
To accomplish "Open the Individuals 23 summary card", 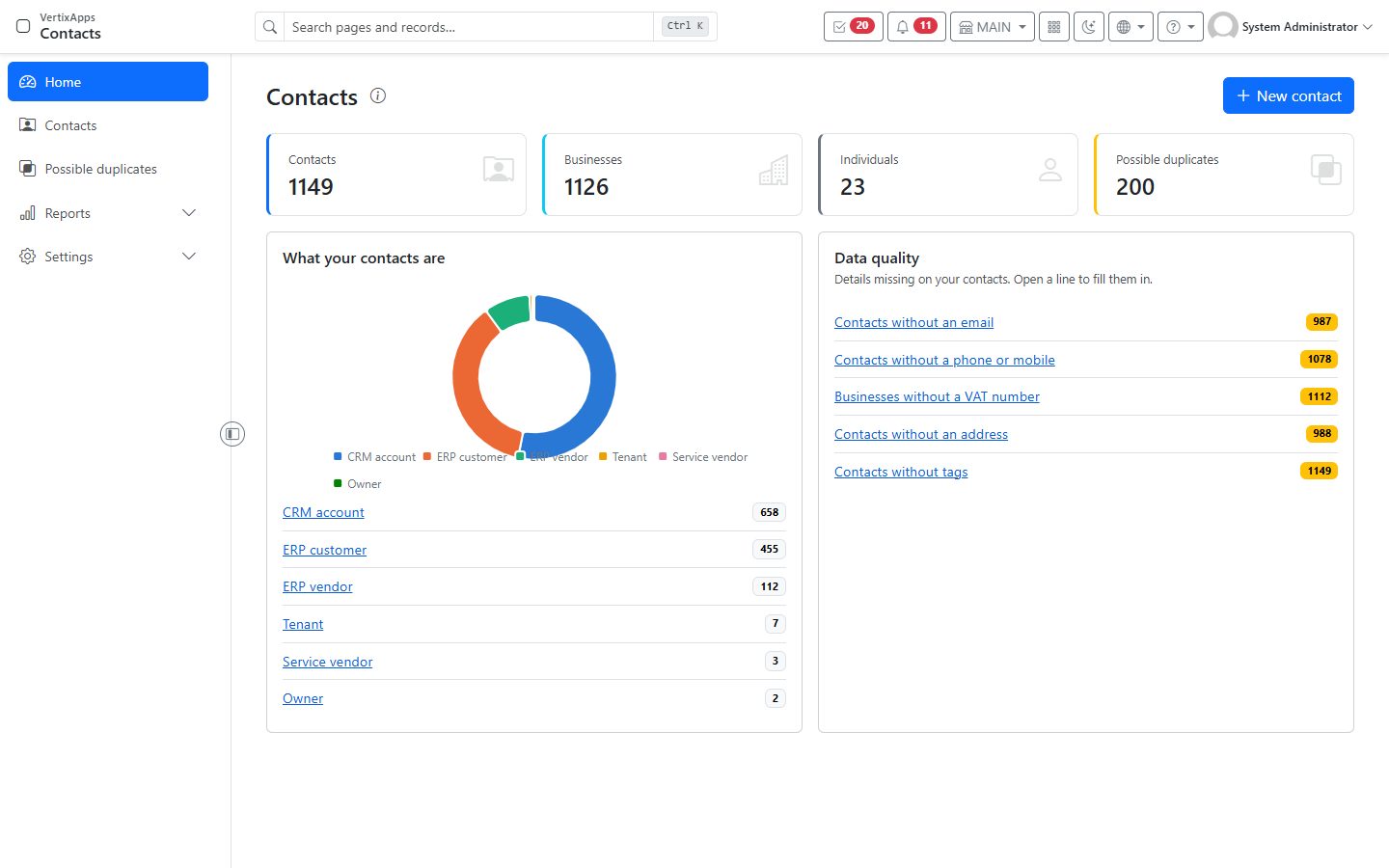I will tap(948, 175).
